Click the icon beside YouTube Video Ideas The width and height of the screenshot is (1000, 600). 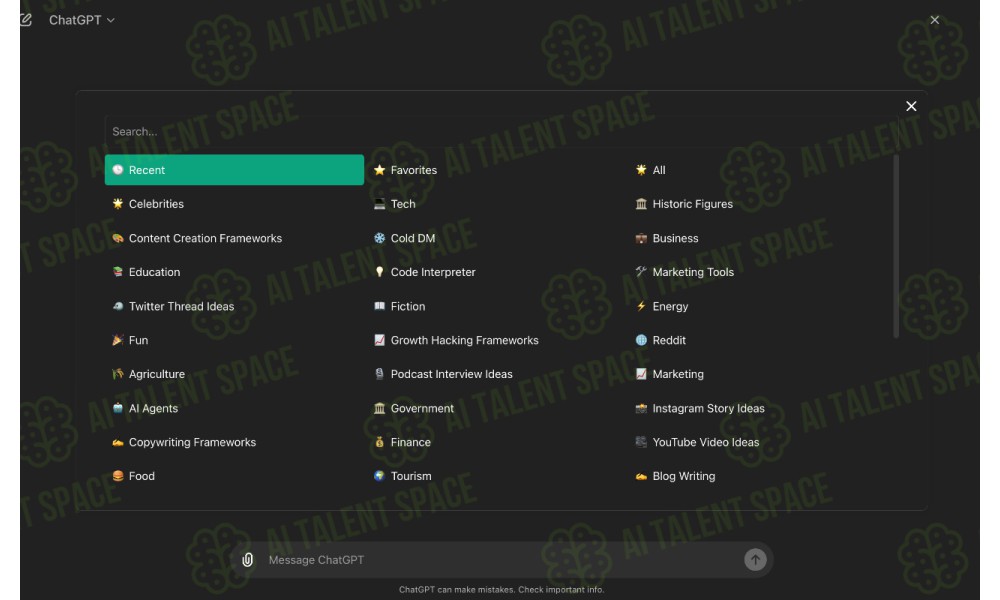click(x=641, y=442)
